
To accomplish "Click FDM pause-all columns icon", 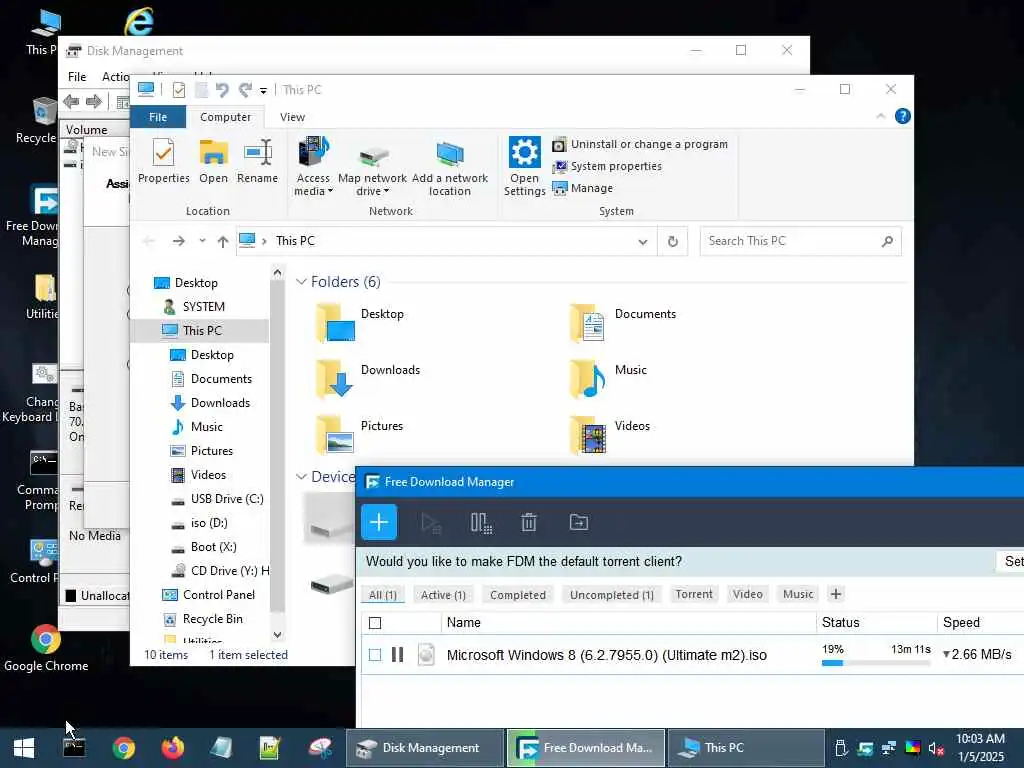I will 481,522.
